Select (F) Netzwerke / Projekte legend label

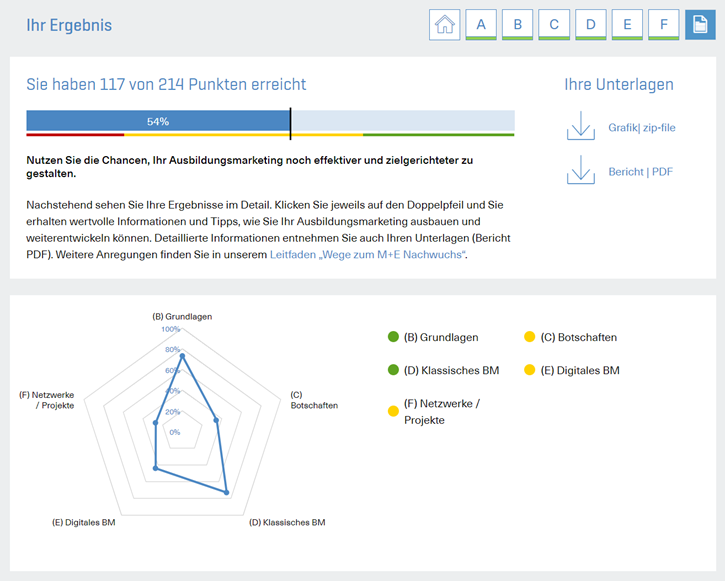(x=442, y=412)
